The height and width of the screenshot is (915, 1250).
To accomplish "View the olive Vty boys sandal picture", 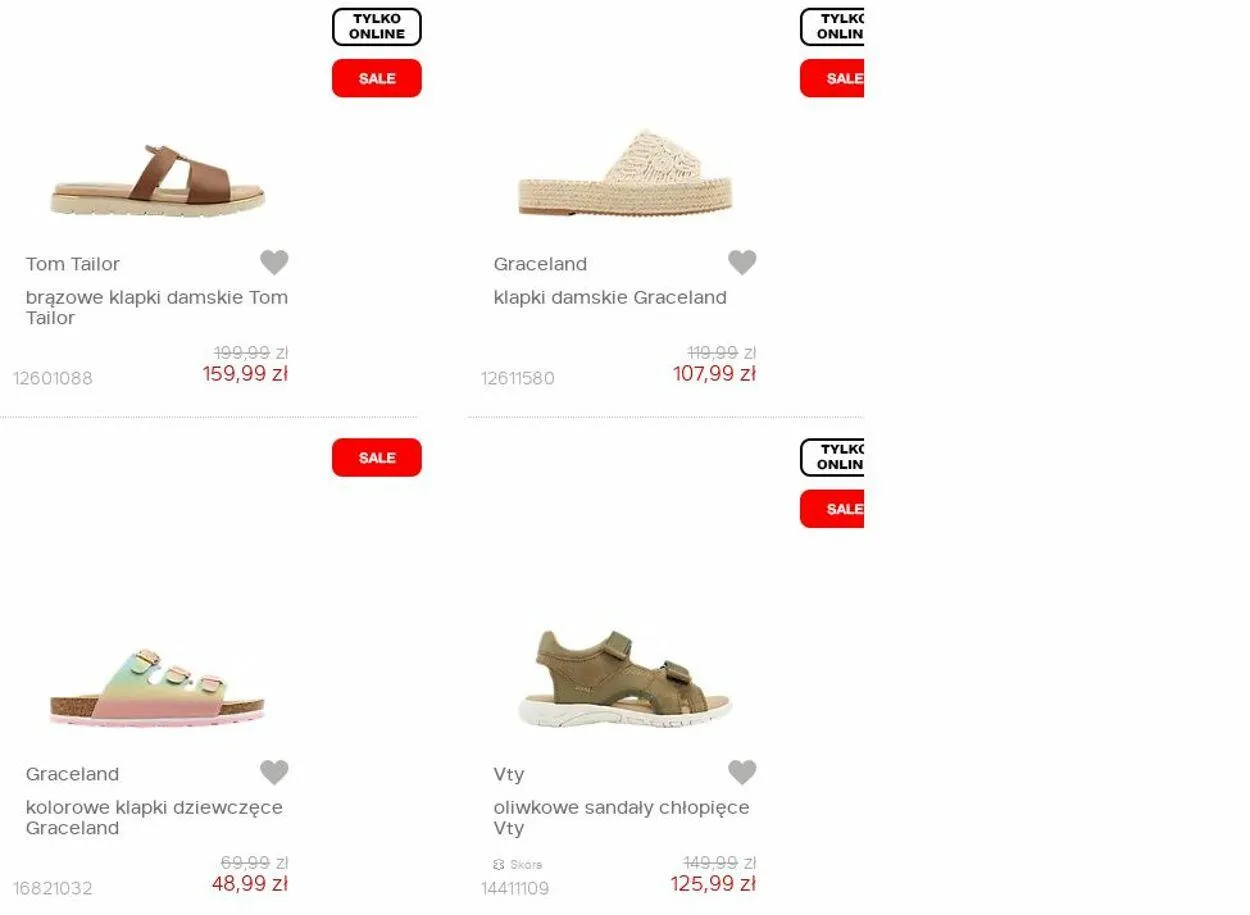I will tap(625, 679).
